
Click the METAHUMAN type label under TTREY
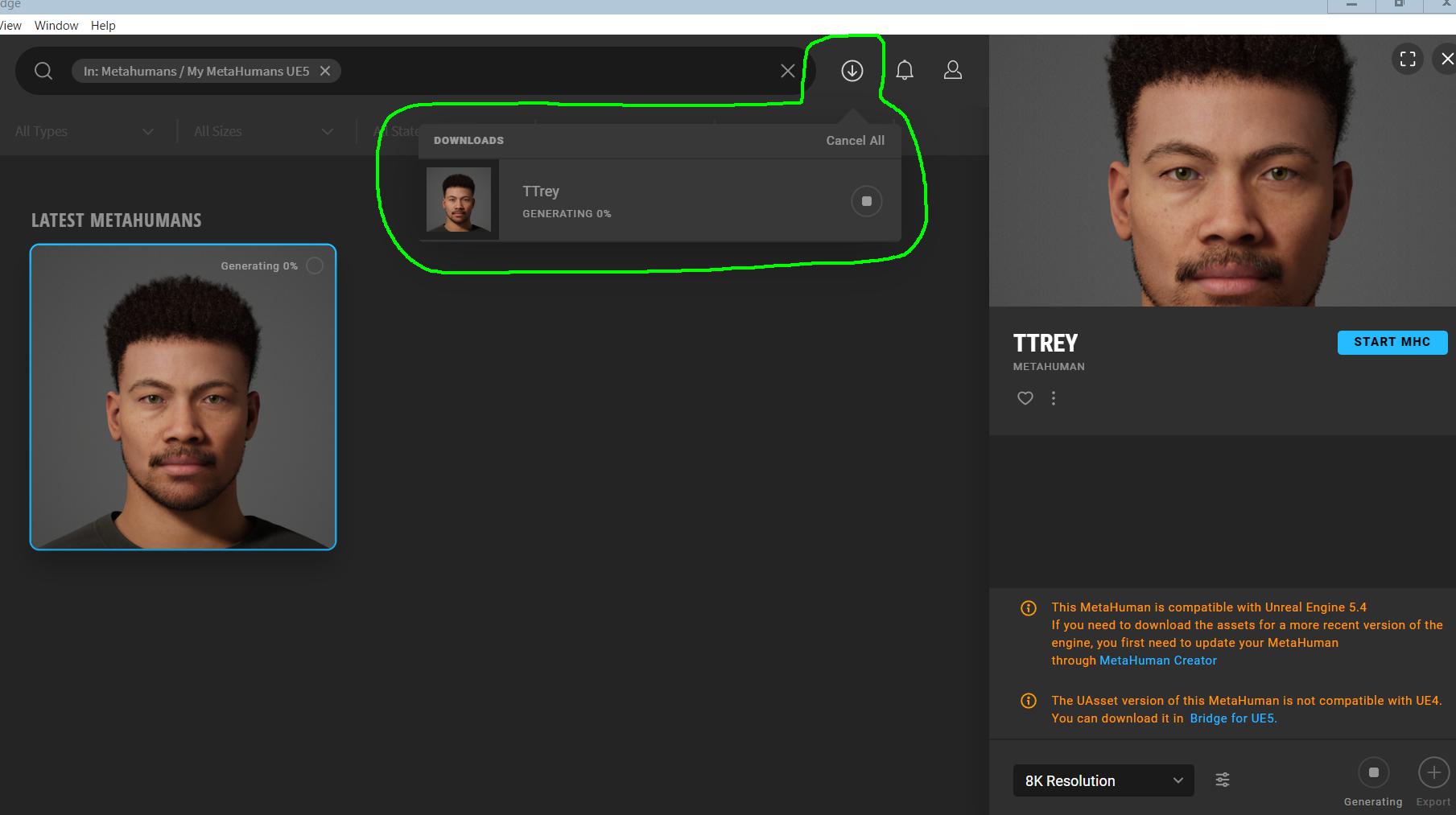(x=1049, y=366)
